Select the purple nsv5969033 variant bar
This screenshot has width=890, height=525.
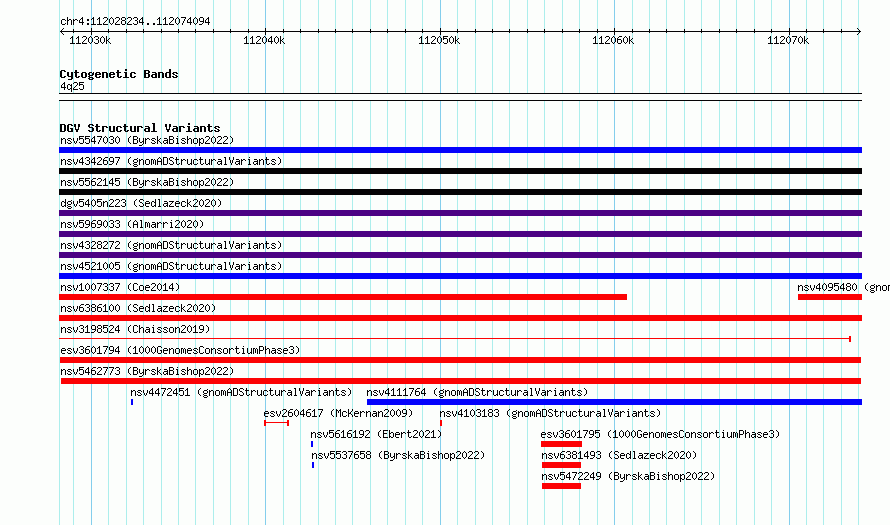[460, 234]
